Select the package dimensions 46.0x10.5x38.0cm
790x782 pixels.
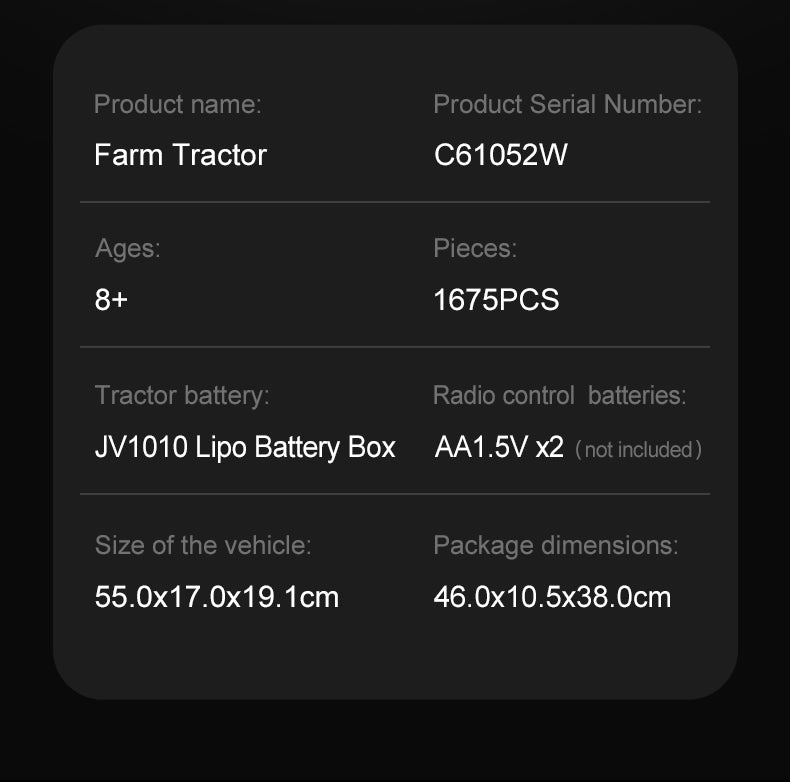552,597
